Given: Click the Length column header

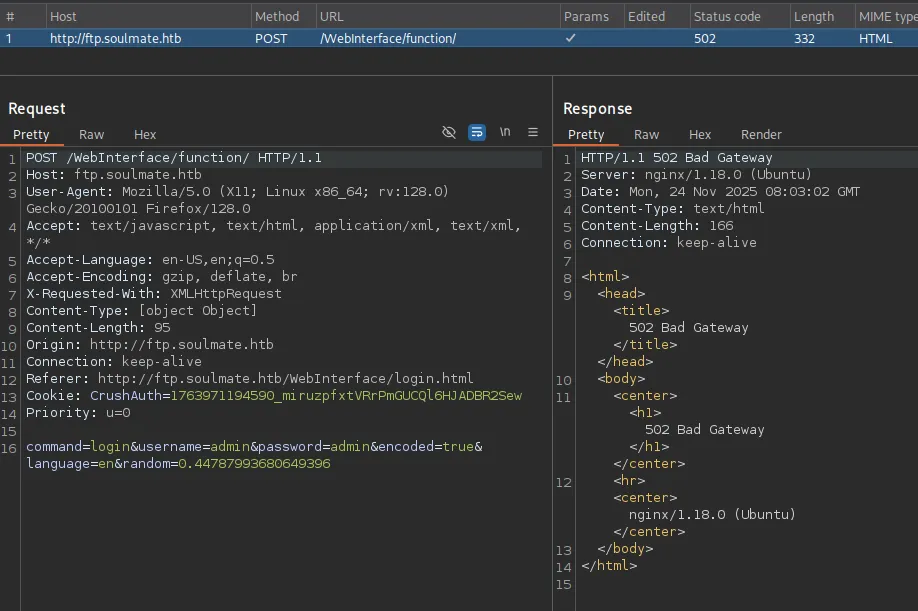Looking at the screenshot, I should click(813, 16).
